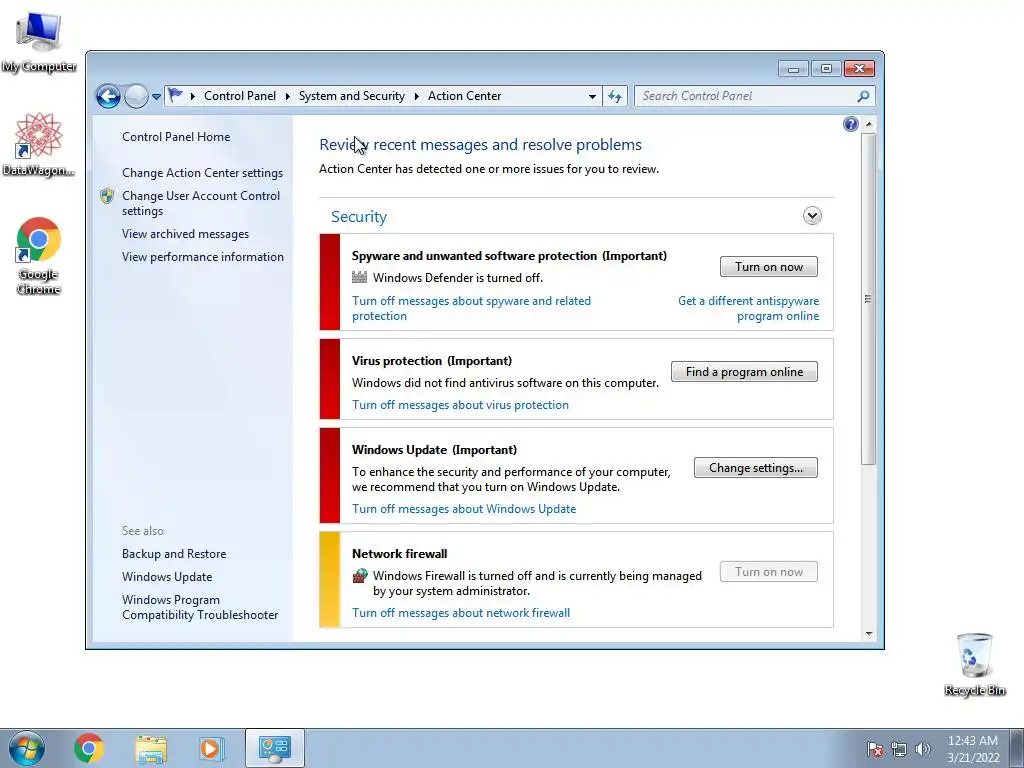Click the Security section heading
This screenshot has height=768, width=1024.
(359, 216)
